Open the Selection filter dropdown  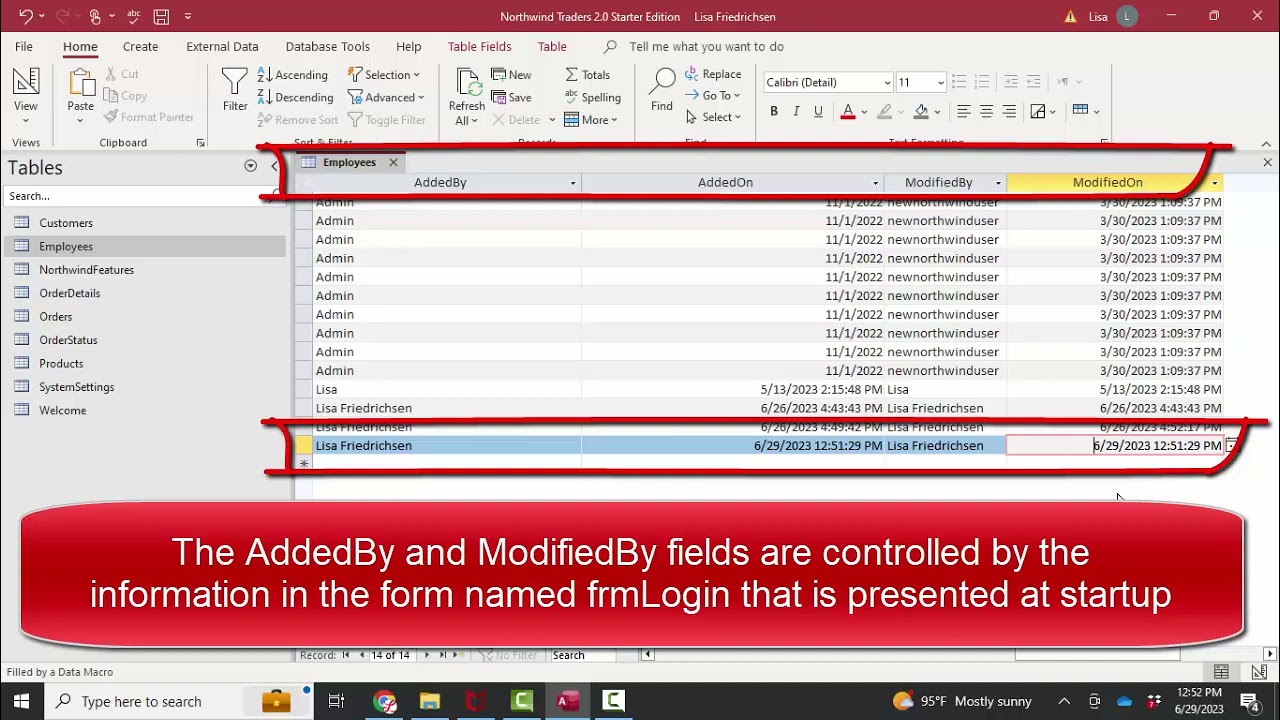[385, 75]
